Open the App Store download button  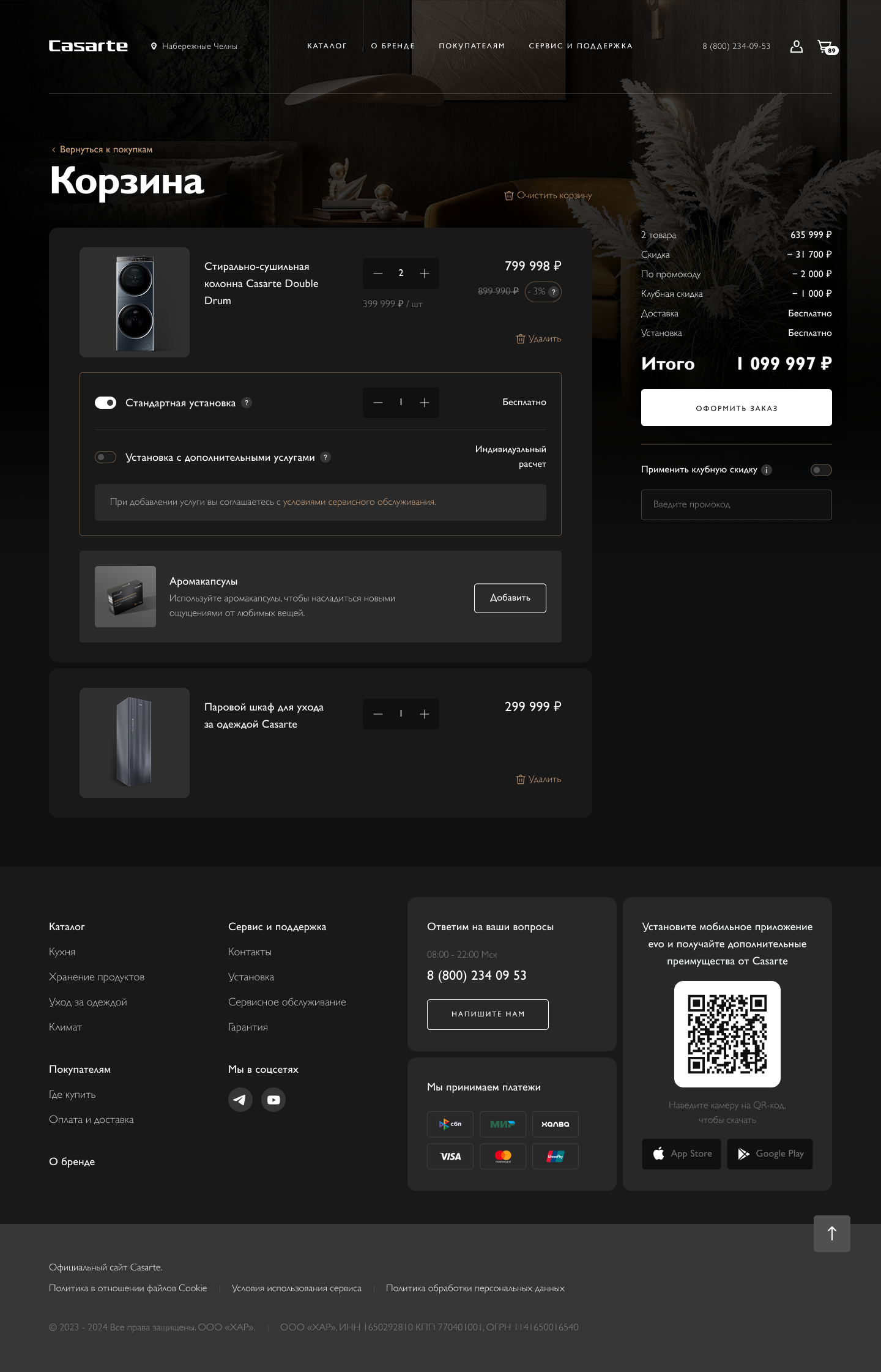(682, 1154)
